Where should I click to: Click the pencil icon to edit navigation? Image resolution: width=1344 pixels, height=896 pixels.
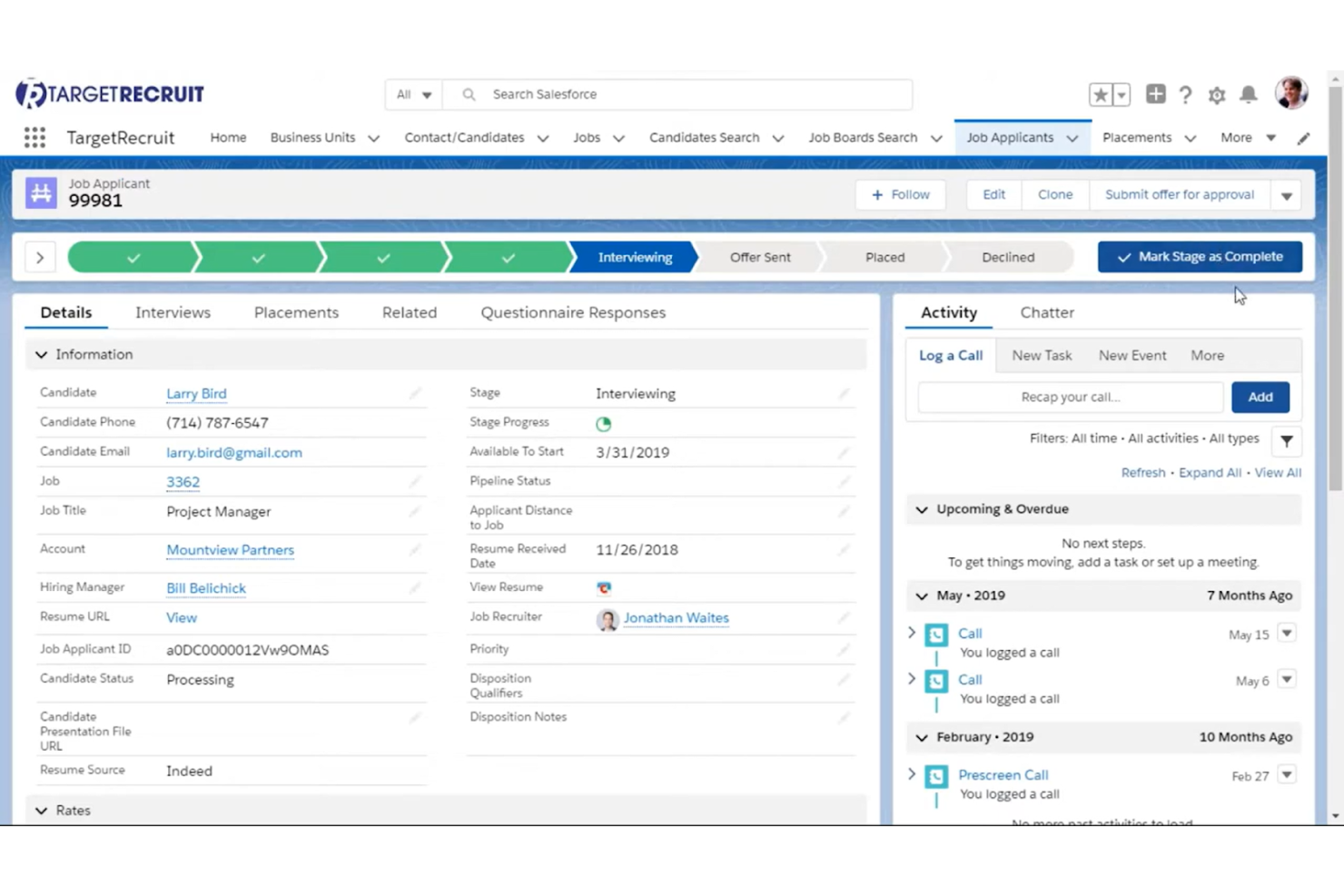coord(1303,138)
